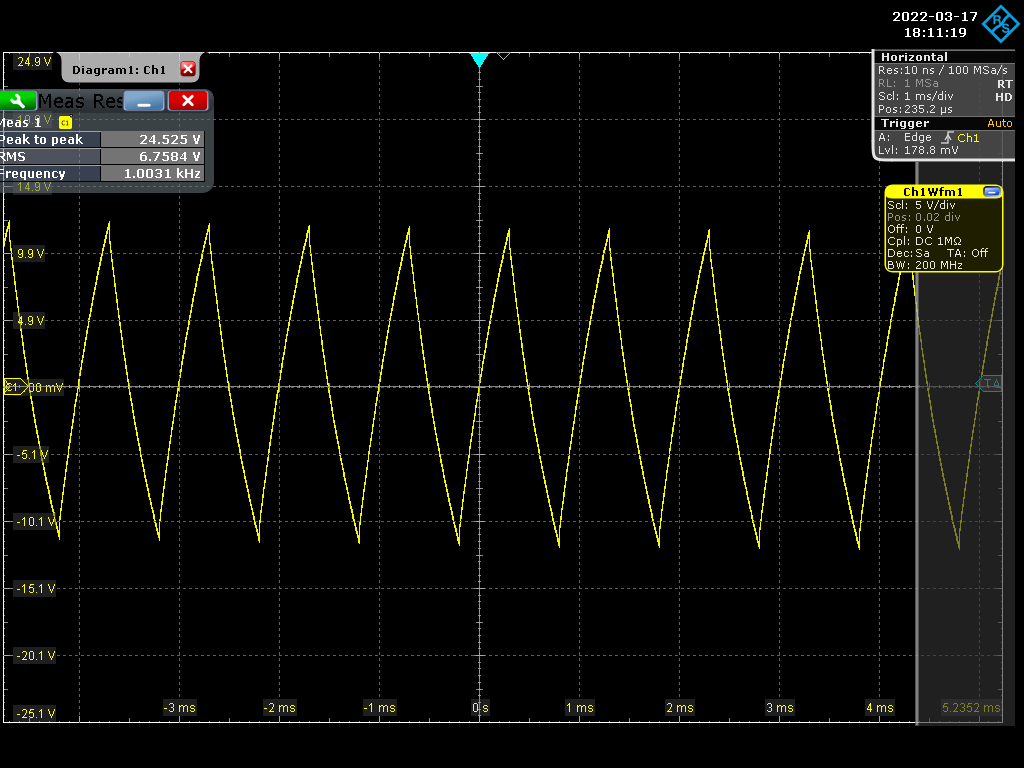1024x768 pixels.
Task: Minimize the Ch1Wfm1 signal label
Action: [991, 191]
